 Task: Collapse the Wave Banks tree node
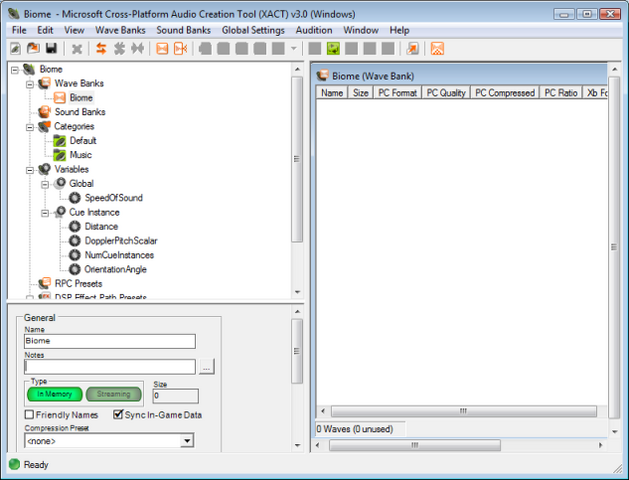tap(30, 85)
